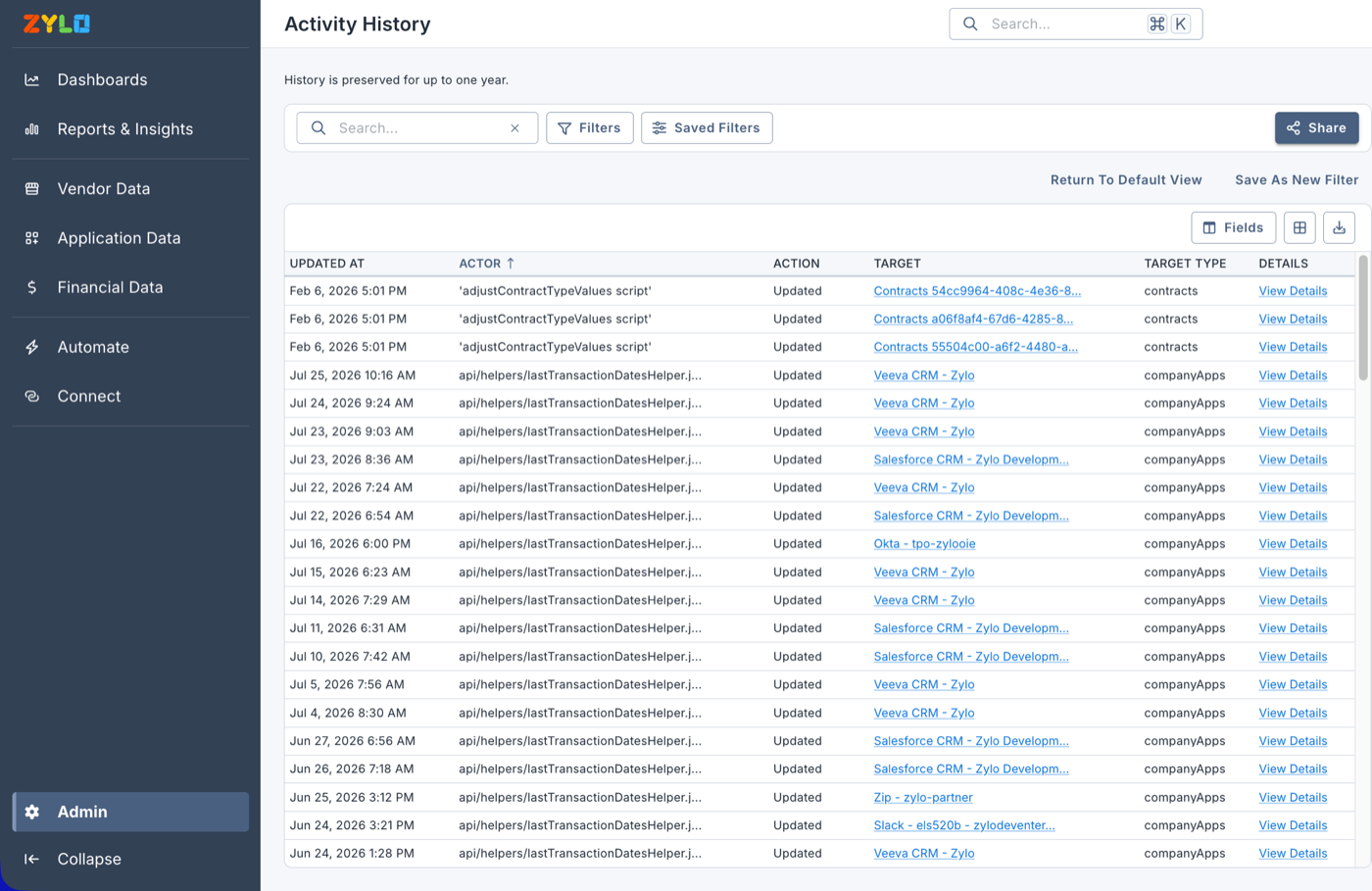This screenshot has height=891, width=1372.
Task: Save current view as new filter
Action: point(1297,179)
